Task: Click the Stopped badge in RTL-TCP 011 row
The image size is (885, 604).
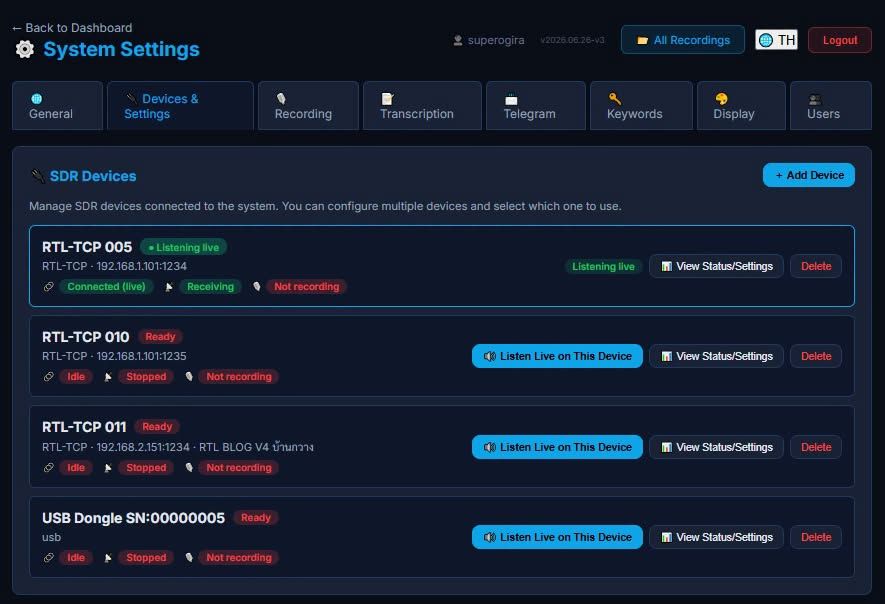Action: 146,467
